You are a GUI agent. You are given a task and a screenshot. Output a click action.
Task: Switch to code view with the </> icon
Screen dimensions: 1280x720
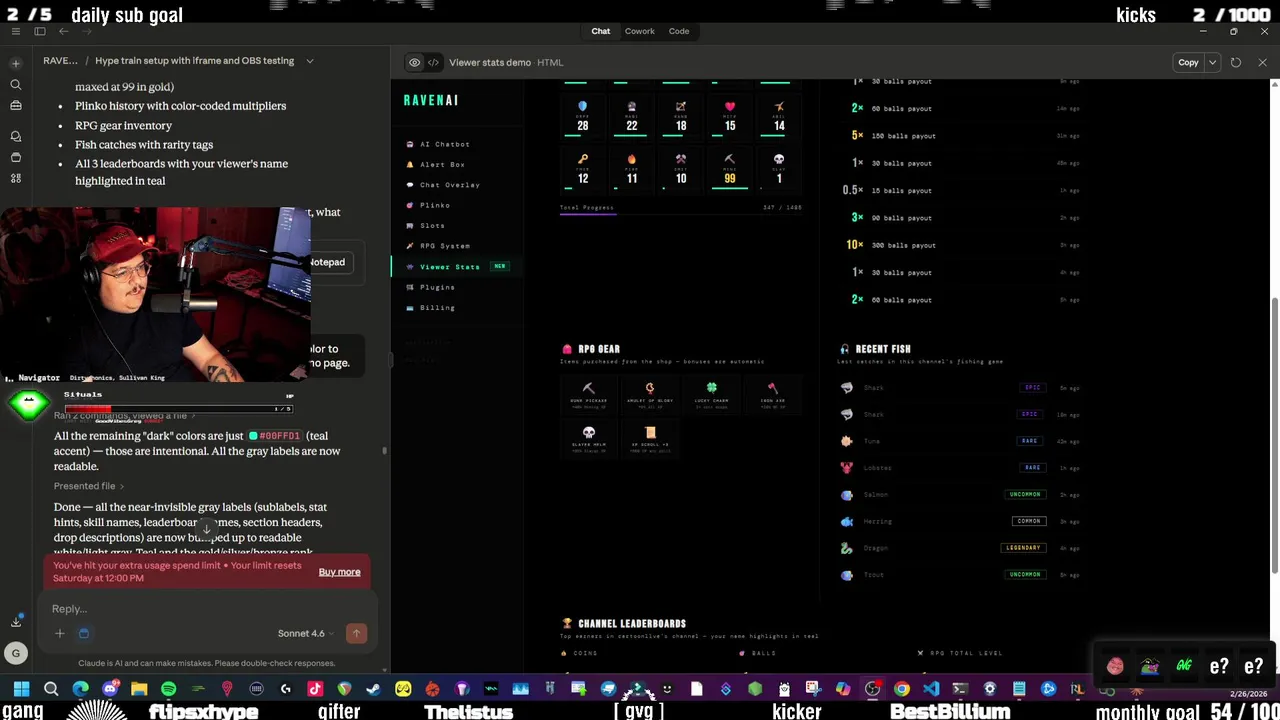pos(433,62)
